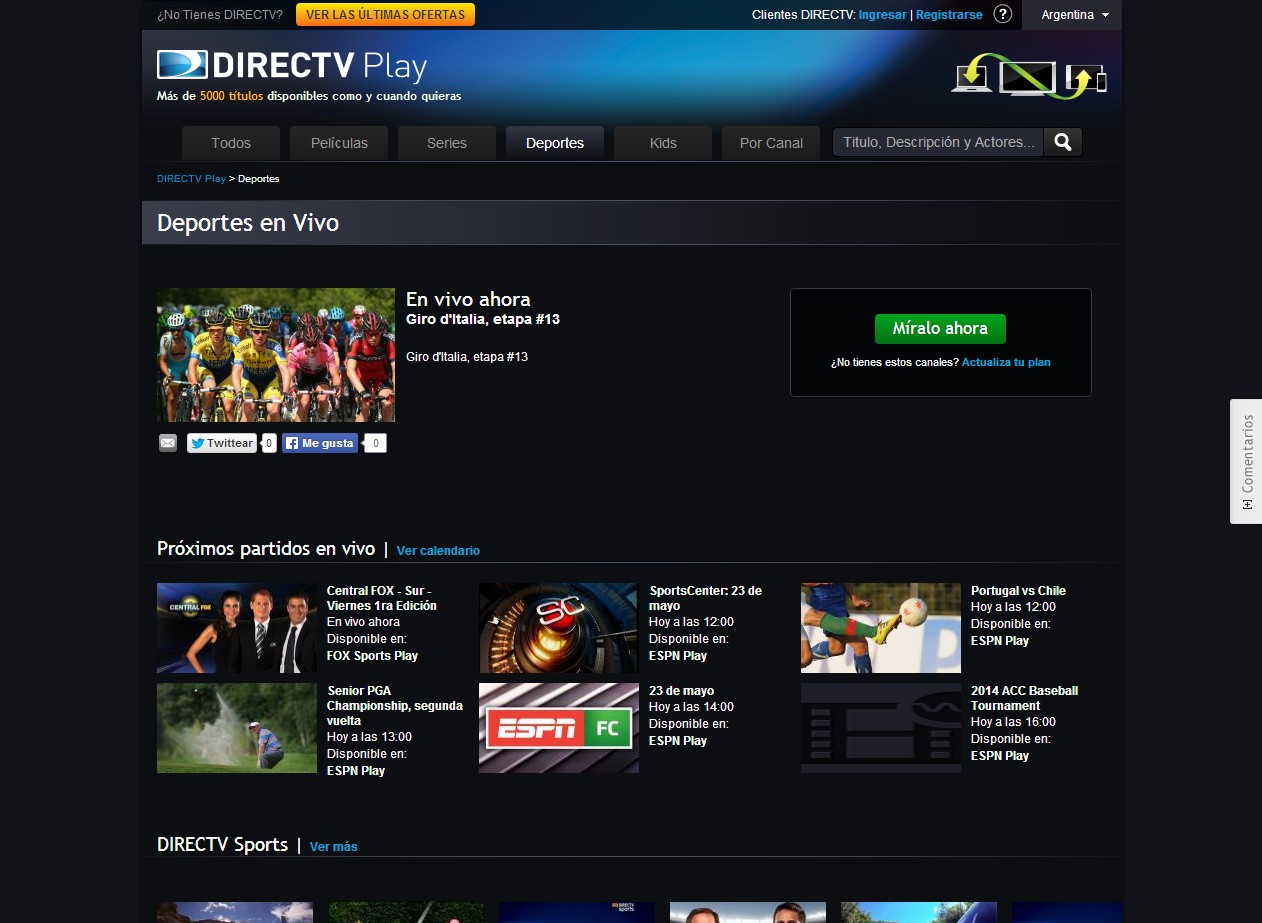
Task: Open the Ver calendario link
Action: coord(438,551)
